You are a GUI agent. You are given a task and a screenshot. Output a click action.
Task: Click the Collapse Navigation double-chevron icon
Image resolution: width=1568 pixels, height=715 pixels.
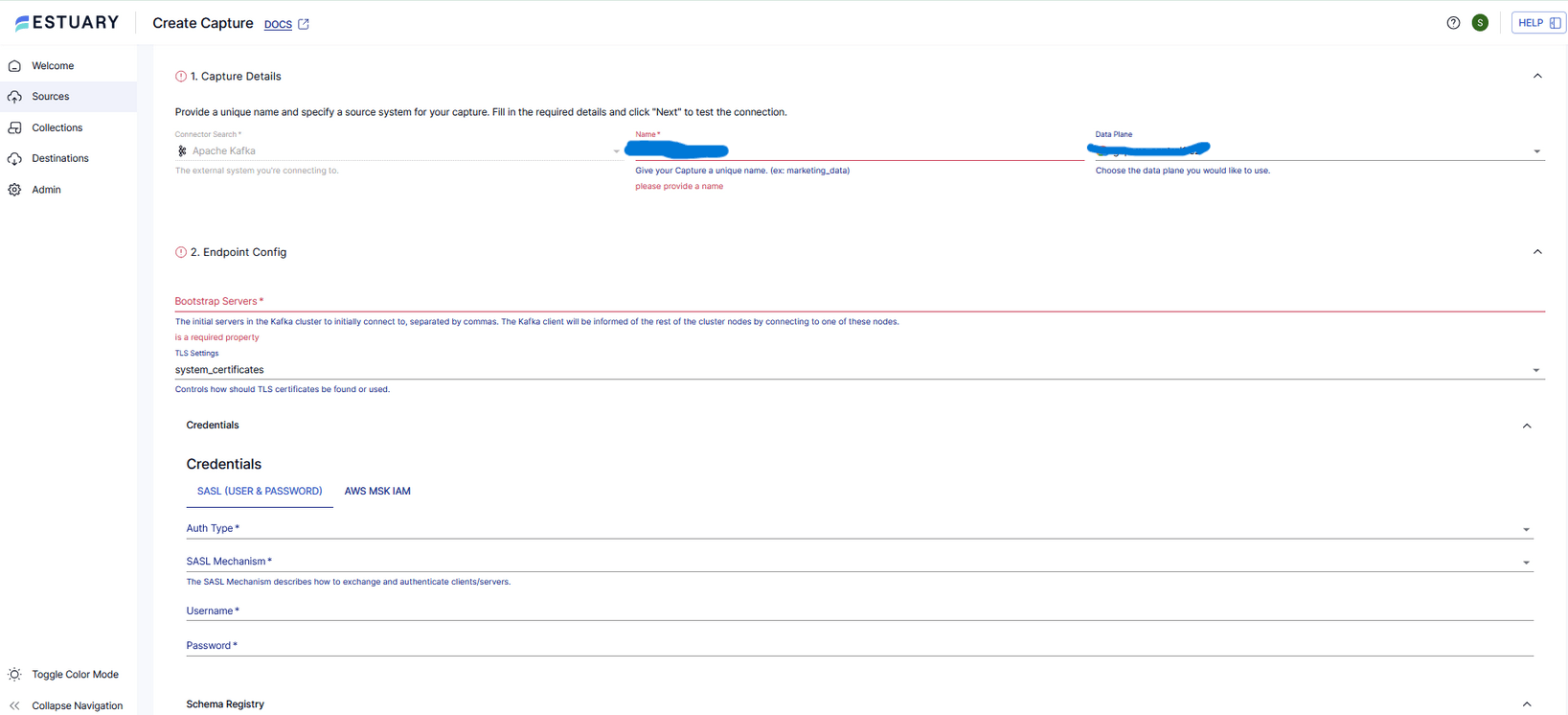(x=15, y=706)
